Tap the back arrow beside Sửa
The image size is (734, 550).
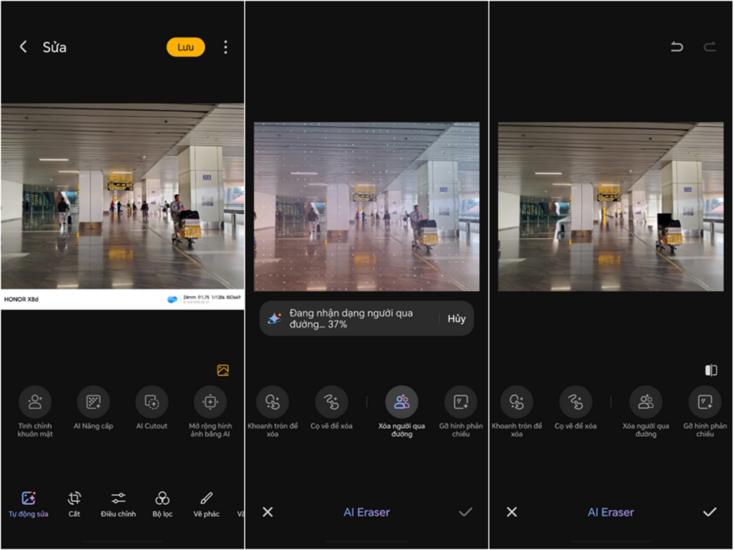click(23, 47)
